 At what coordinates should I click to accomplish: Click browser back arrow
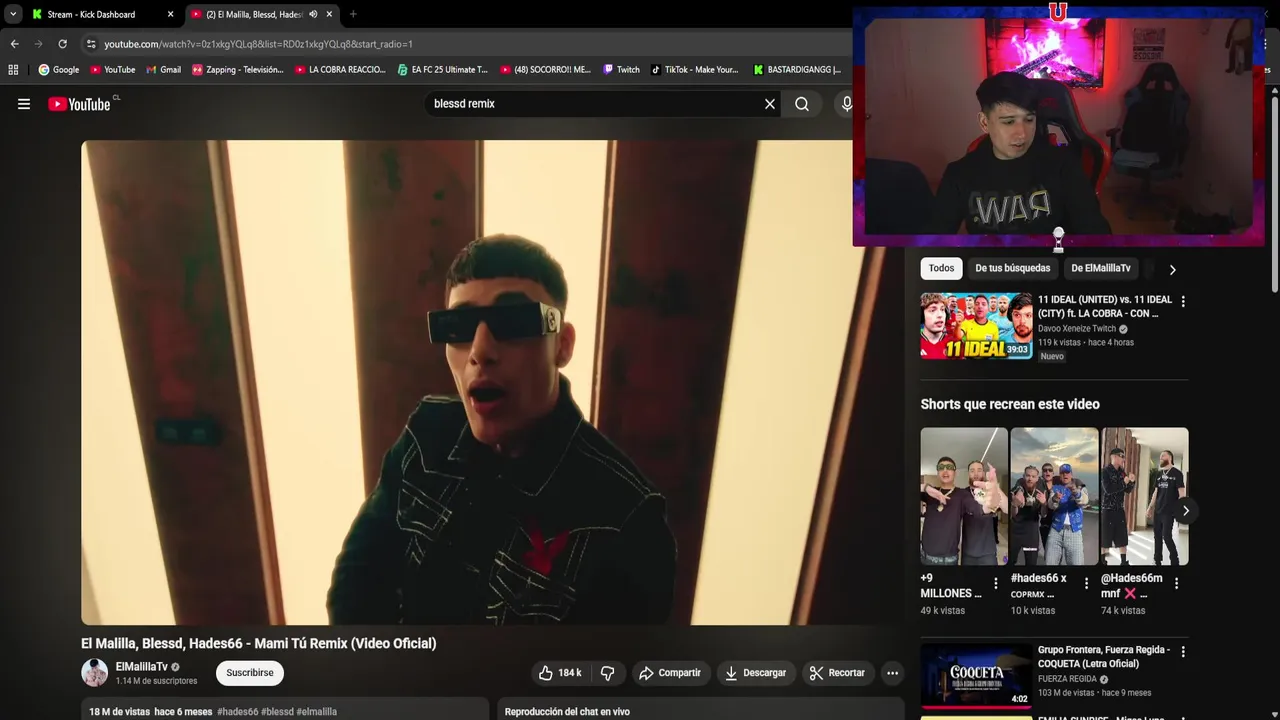click(14, 44)
